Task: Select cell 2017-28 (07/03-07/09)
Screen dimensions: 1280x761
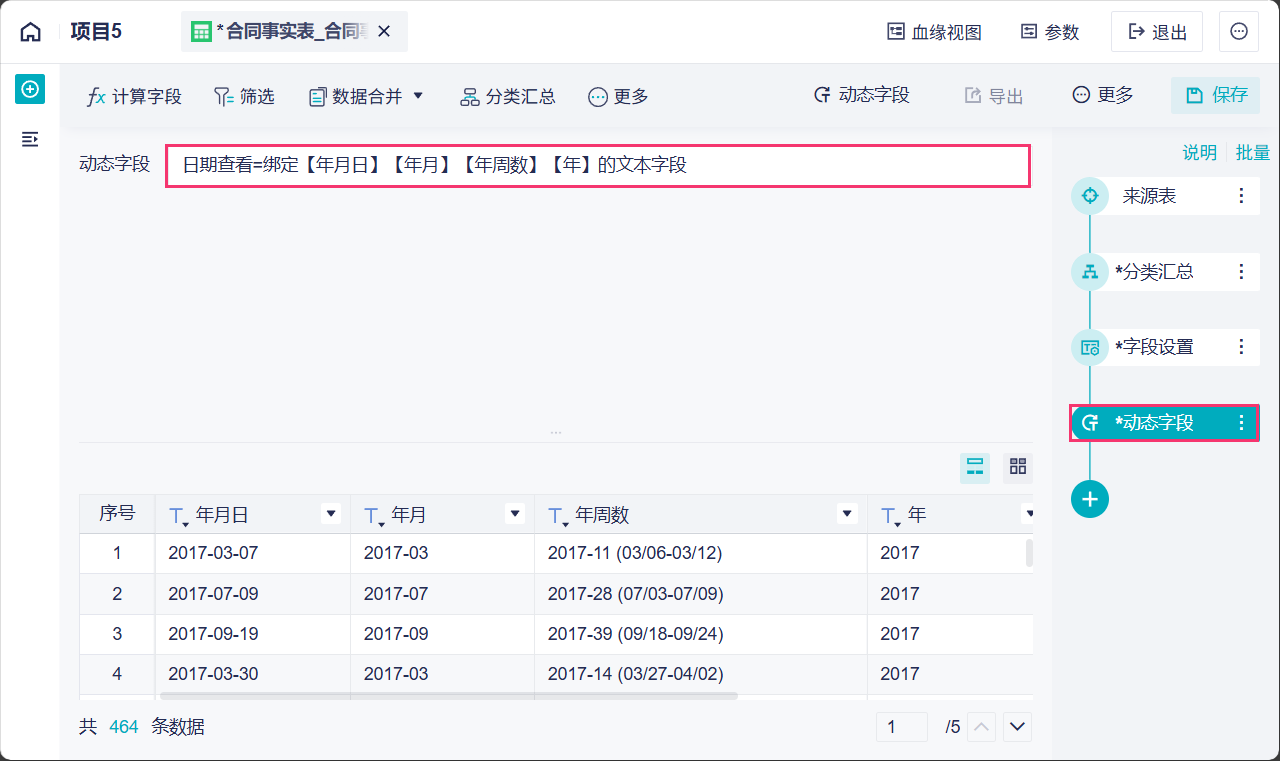Action: (701, 594)
